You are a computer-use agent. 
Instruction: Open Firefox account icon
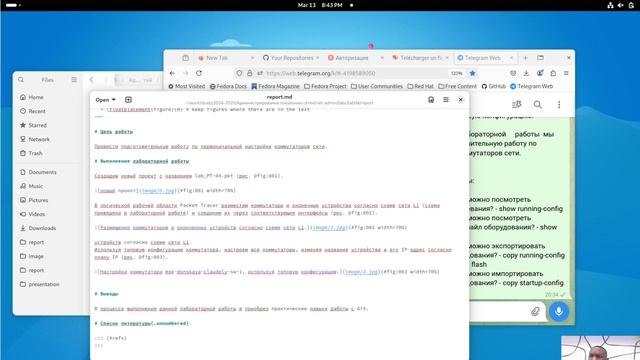(x=540, y=73)
